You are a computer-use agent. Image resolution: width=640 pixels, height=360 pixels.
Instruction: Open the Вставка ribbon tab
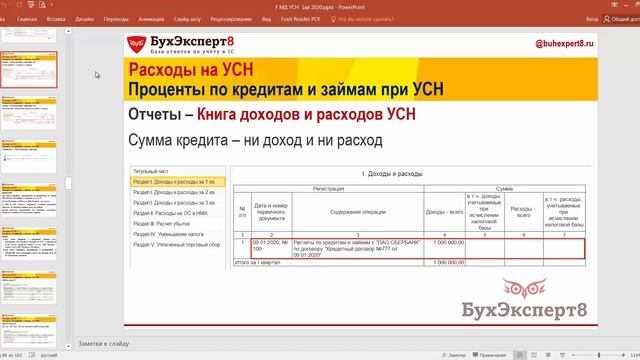point(56,19)
